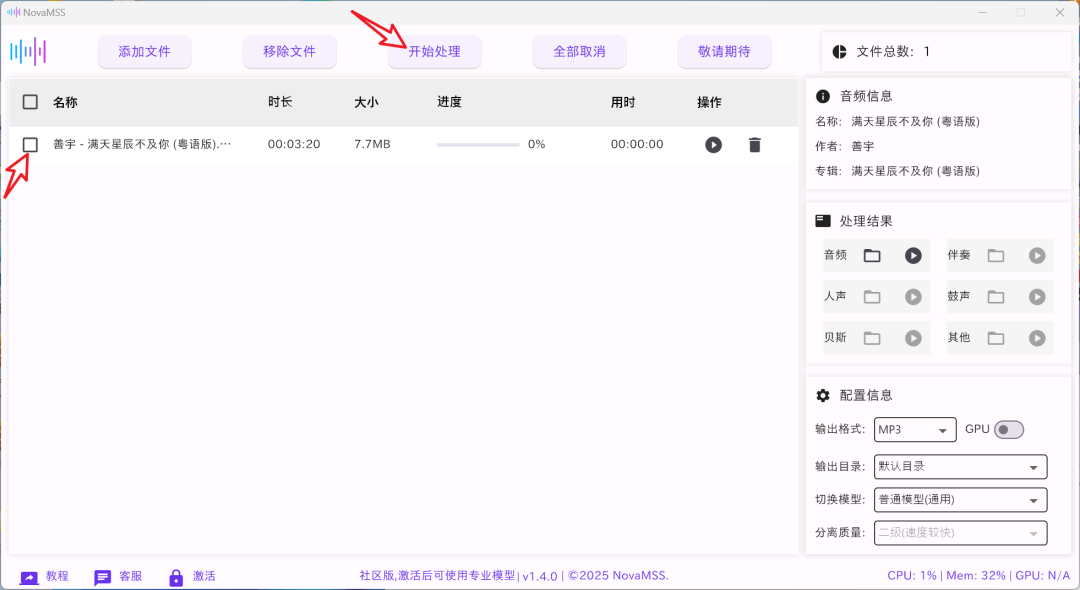Open the 输出目录 默认目录 dropdown
Image resolution: width=1080 pixels, height=590 pixels.
point(961,467)
